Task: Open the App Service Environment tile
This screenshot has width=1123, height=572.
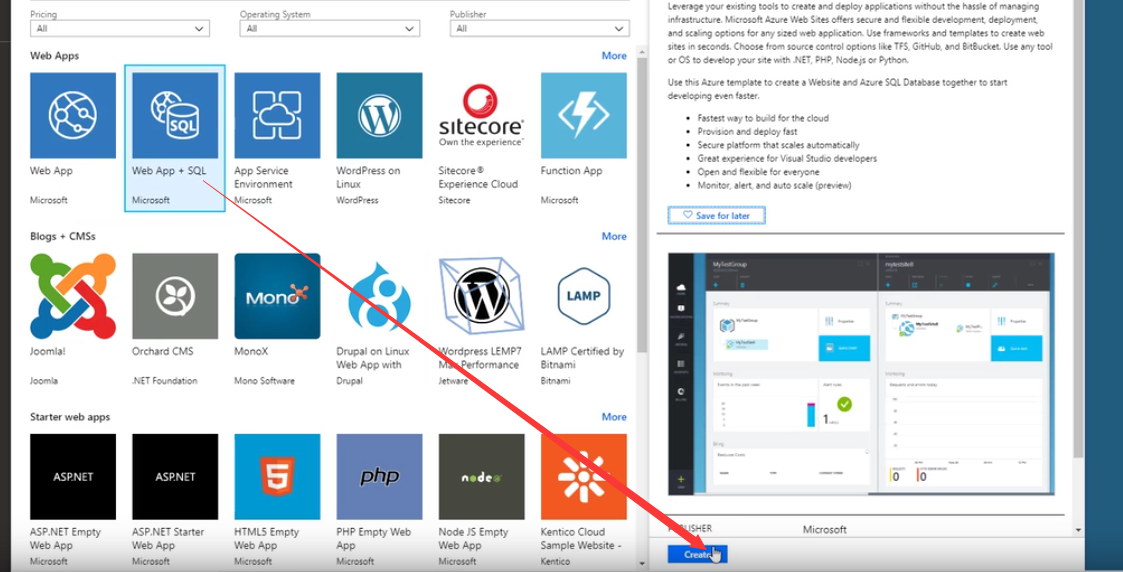Action: pos(277,115)
